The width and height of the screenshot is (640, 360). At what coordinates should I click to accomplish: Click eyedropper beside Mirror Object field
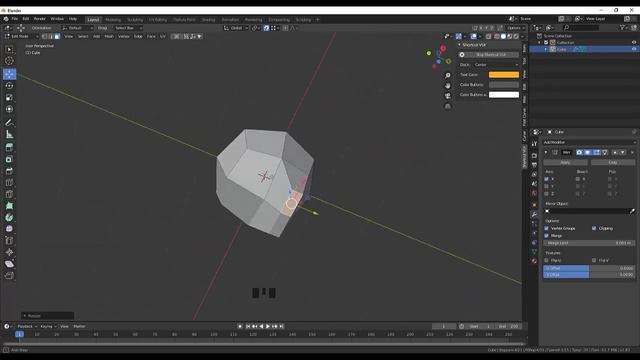(632, 211)
